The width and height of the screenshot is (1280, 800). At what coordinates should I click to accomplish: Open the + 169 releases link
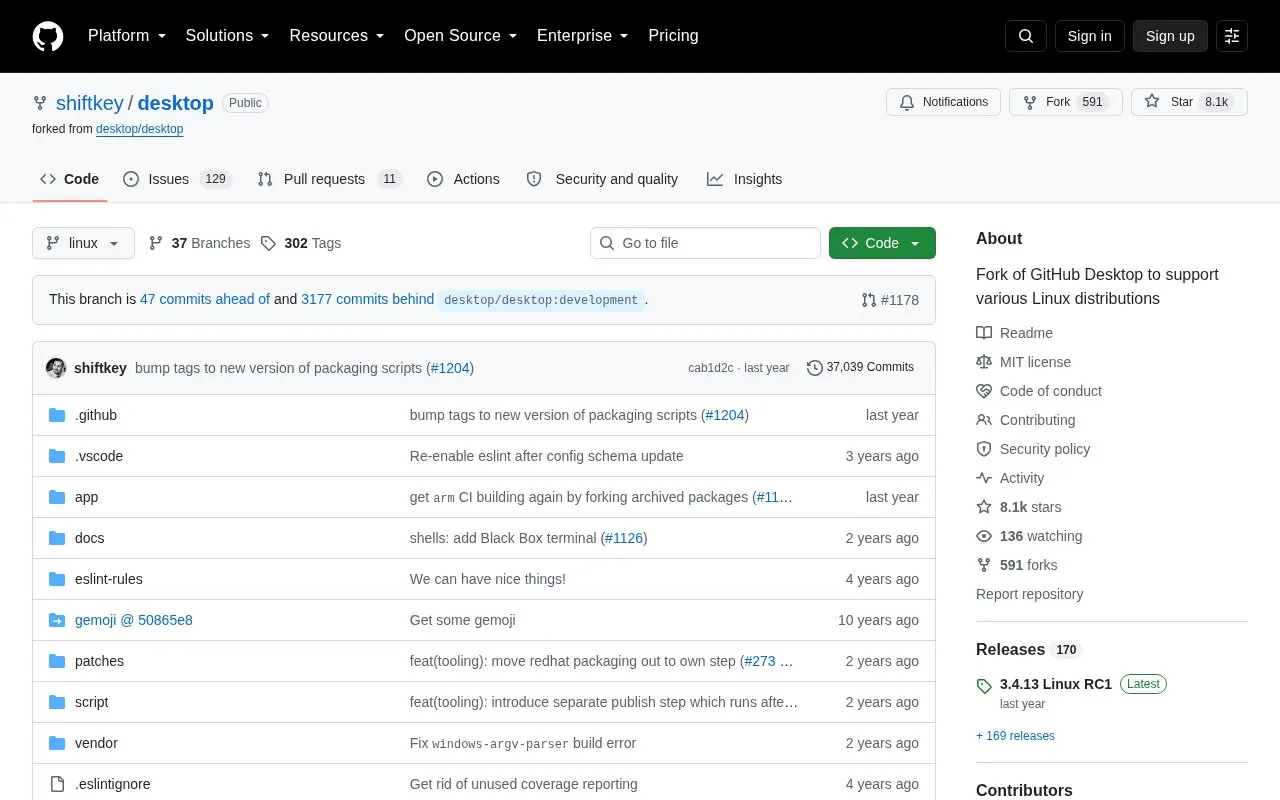pyautogui.click(x=1015, y=736)
